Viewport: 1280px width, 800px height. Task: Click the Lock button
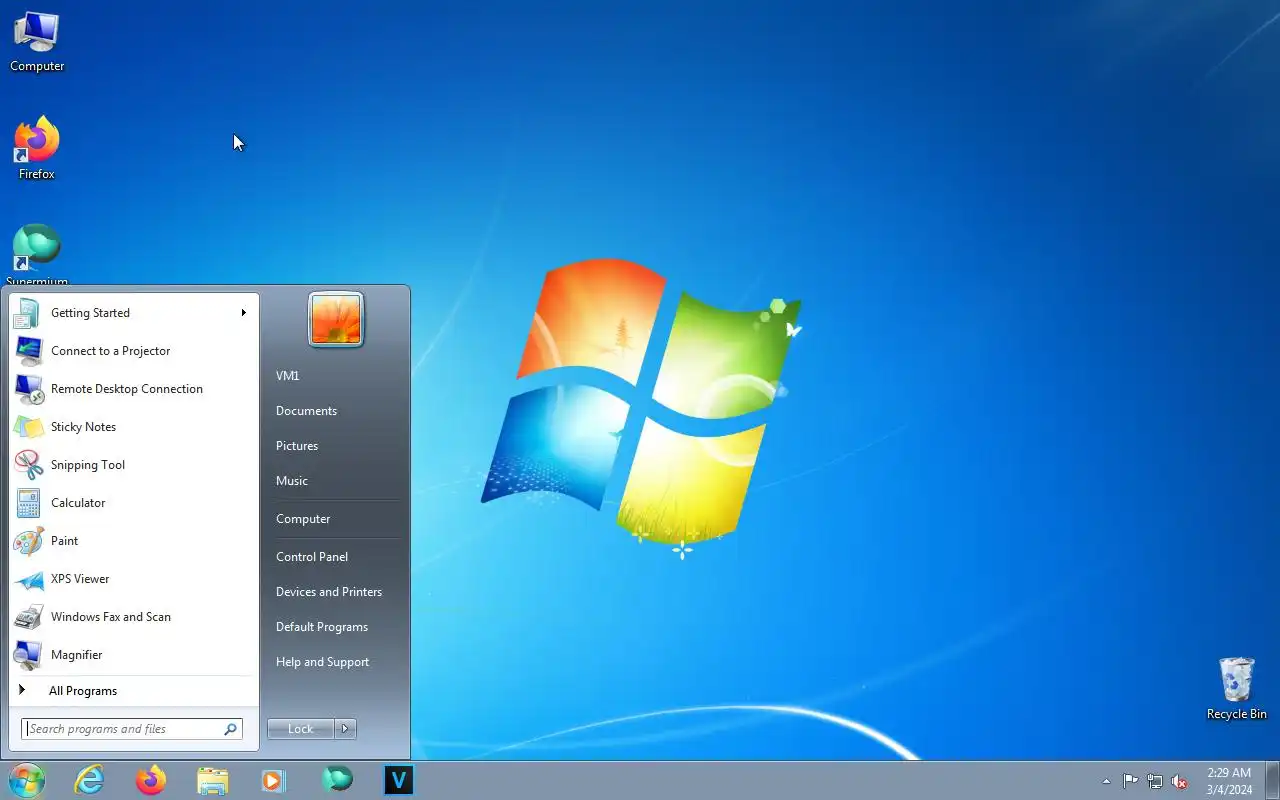(x=300, y=729)
